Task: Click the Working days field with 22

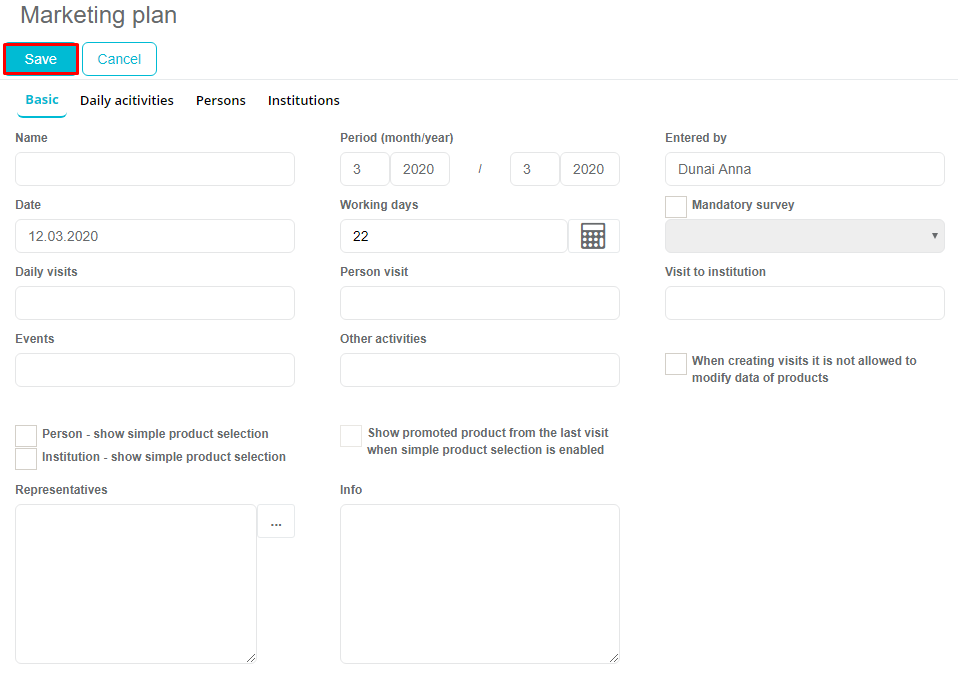Action: pos(453,236)
